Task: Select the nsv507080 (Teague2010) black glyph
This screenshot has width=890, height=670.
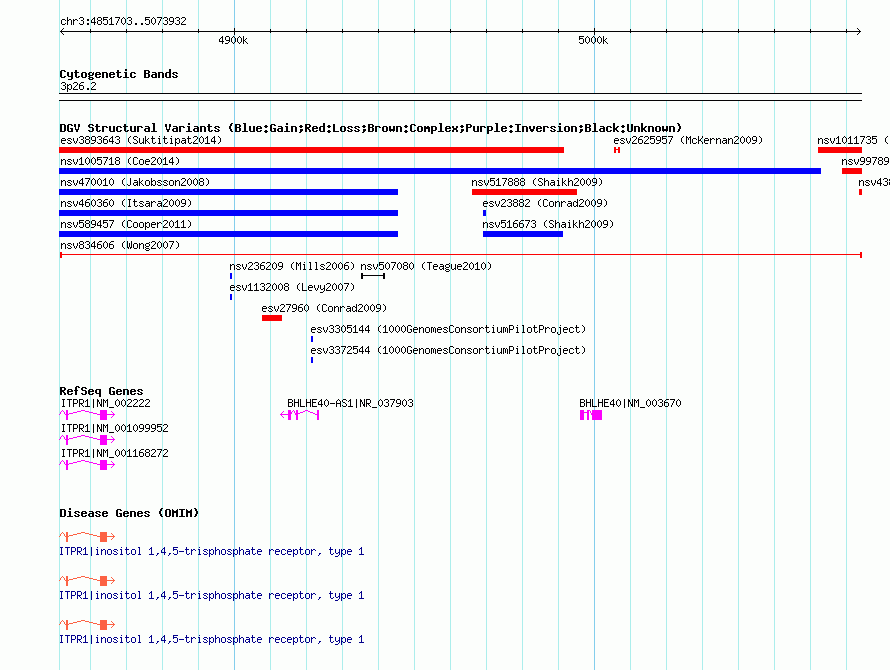Action: click(373, 276)
